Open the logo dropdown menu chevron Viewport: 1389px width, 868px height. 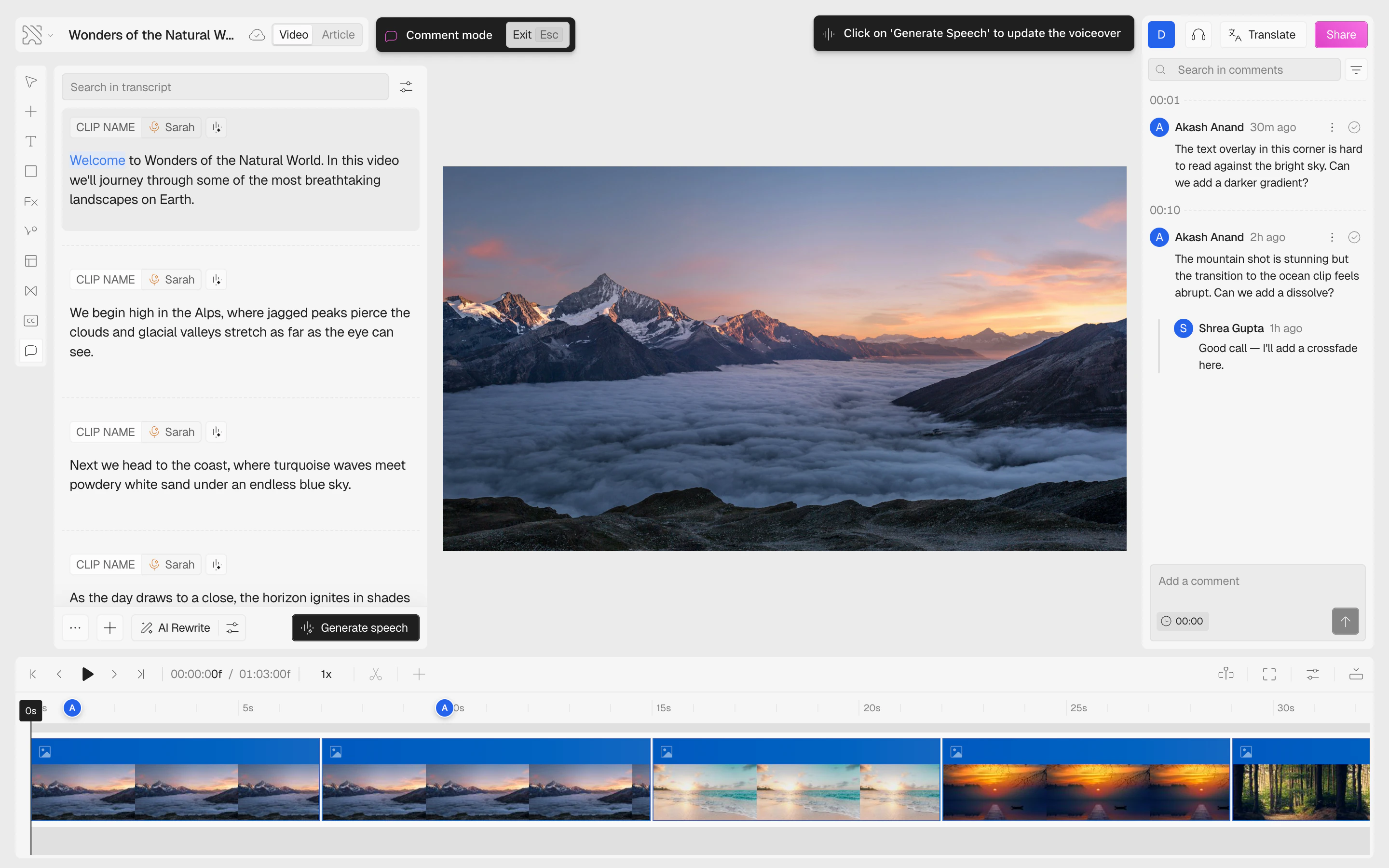[x=51, y=35]
